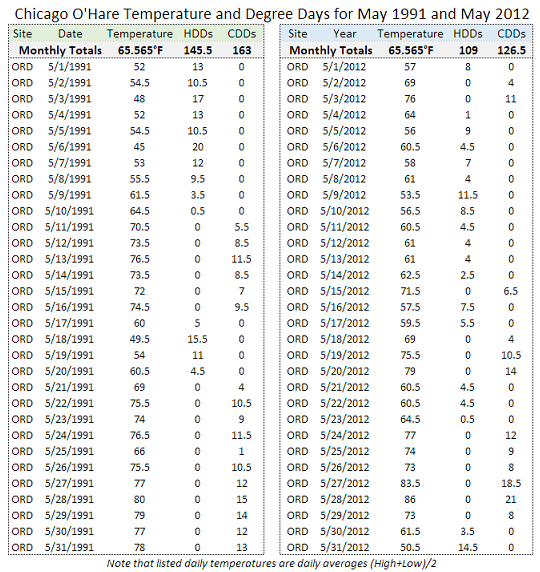Click the 5/22/1991 date cell

point(69,403)
